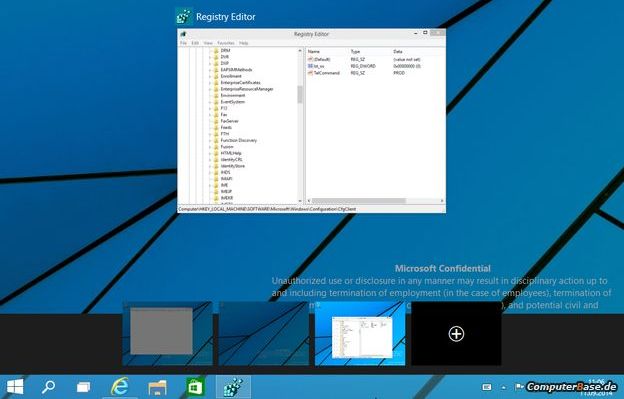Expand the IdentityCRL registry key
This screenshot has height=399, width=624.
point(210,160)
